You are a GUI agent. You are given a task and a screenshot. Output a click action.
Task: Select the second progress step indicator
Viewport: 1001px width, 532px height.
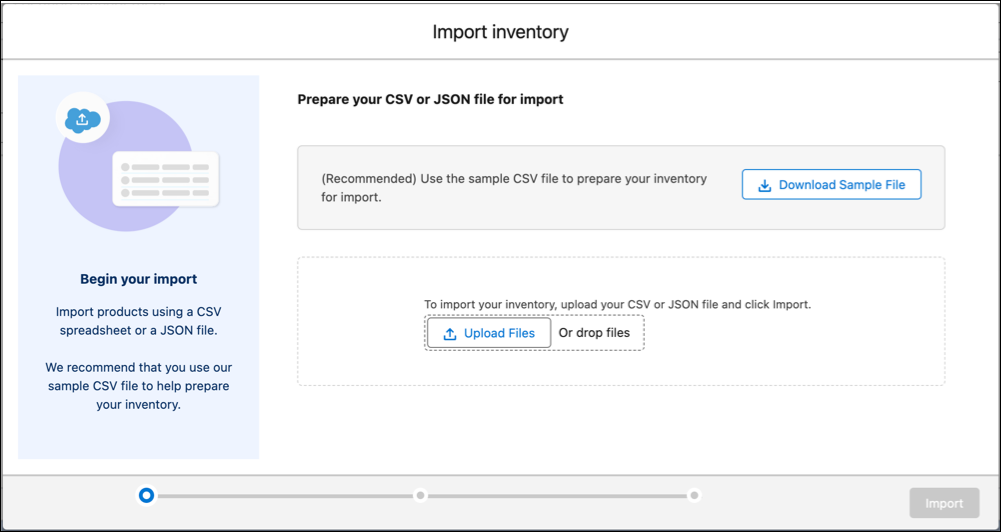420,495
